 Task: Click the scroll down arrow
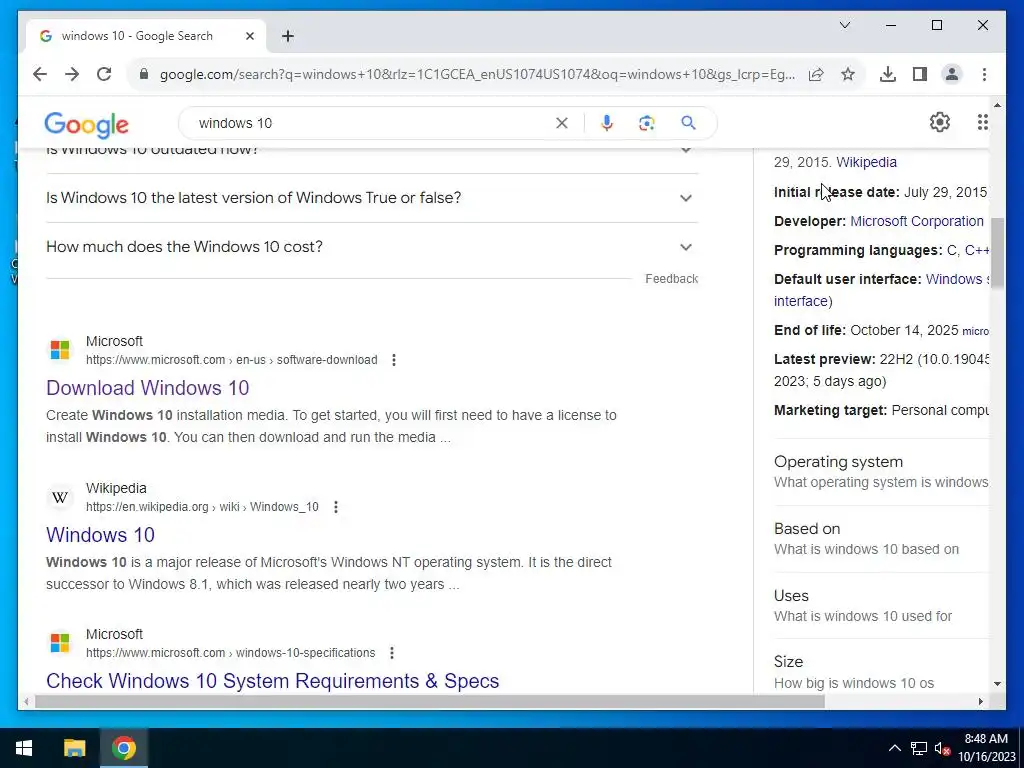click(x=997, y=684)
